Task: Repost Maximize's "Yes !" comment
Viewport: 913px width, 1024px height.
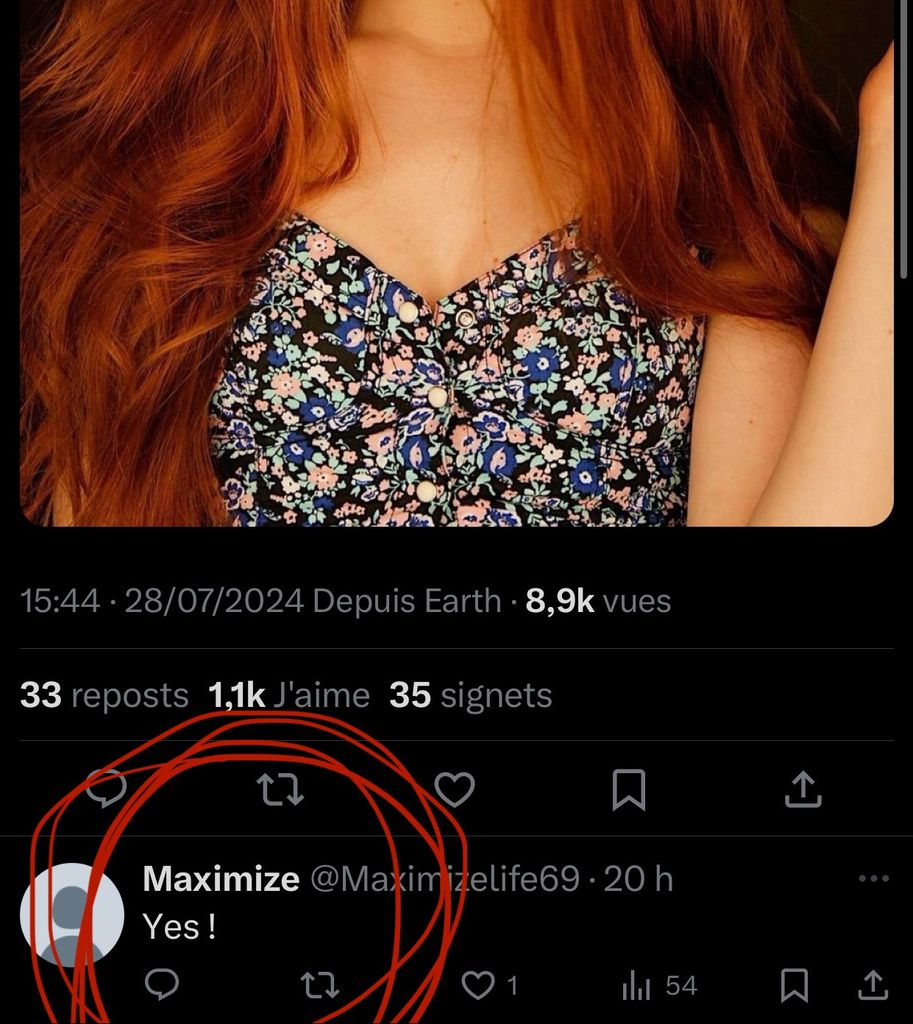Action: pyautogui.click(x=320, y=986)
